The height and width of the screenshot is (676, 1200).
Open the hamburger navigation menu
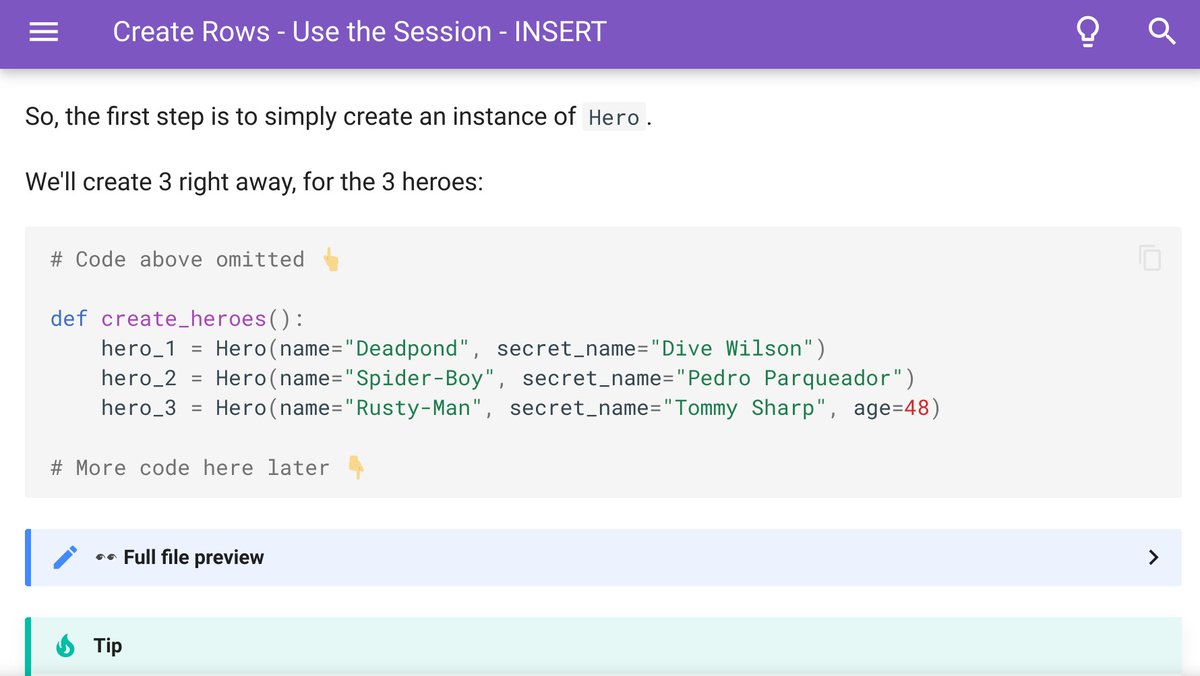(43, 32)
